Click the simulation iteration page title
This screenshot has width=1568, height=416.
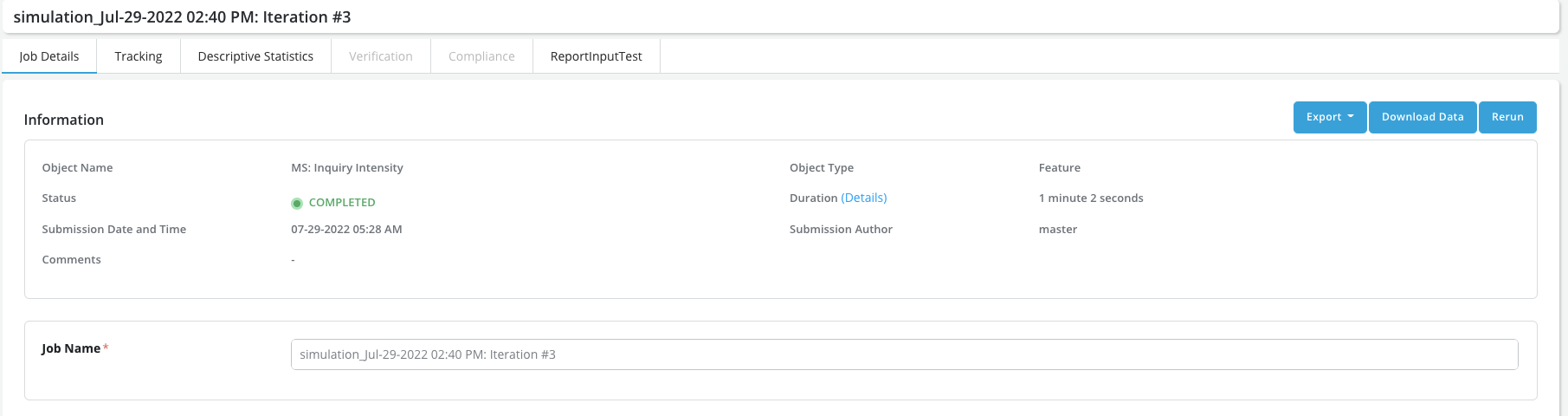tap(182, 17)
